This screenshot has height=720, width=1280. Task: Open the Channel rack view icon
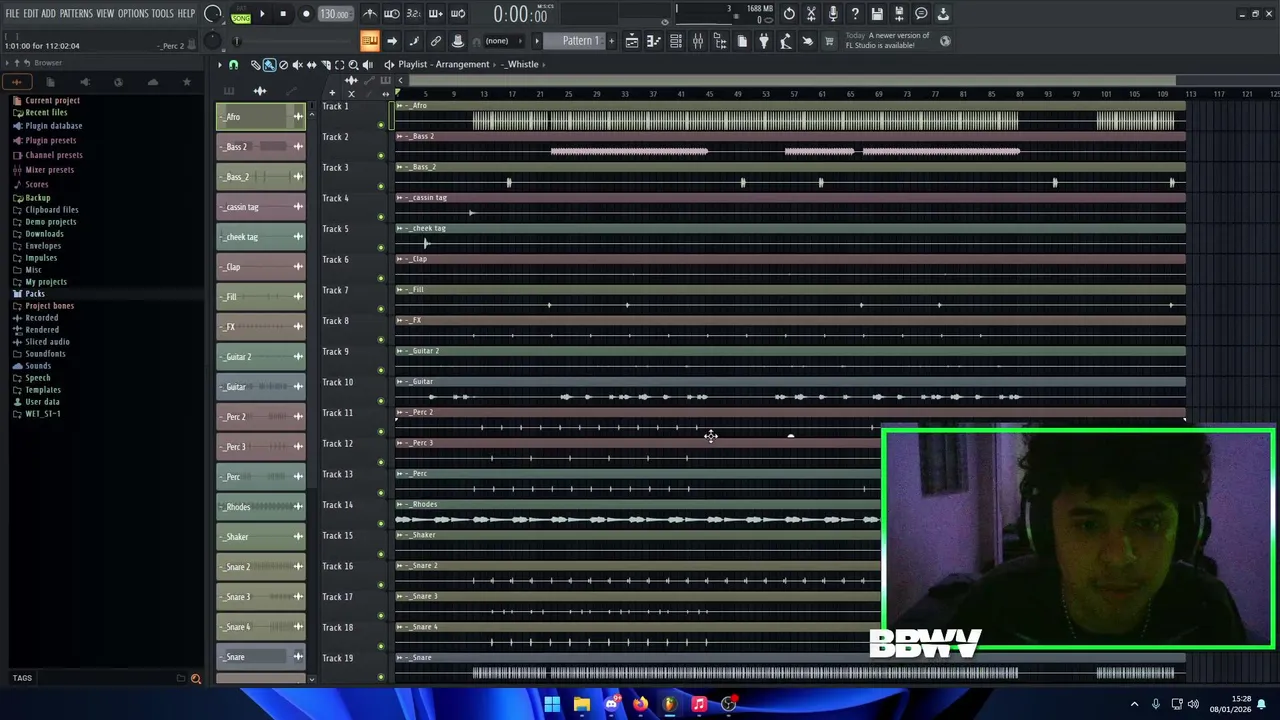pos(676,41)
